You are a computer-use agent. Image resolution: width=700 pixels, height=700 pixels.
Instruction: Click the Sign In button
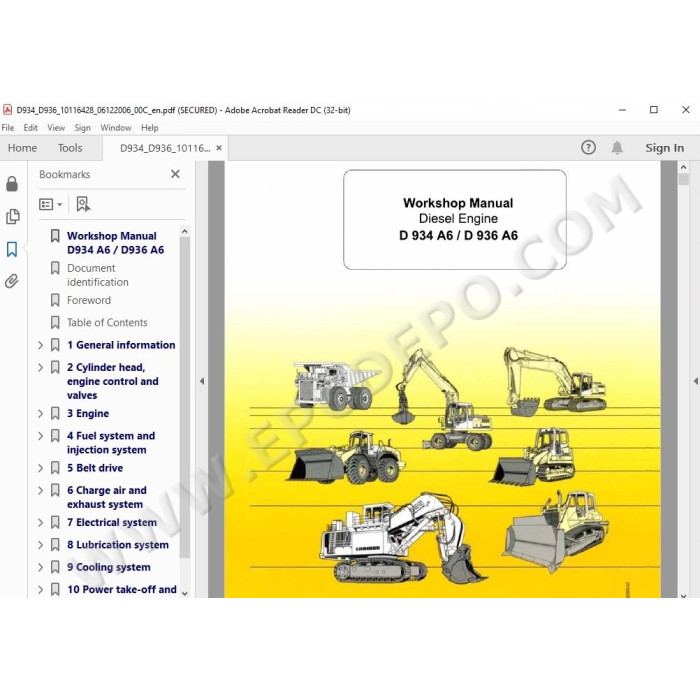click(x=664, y=148)
